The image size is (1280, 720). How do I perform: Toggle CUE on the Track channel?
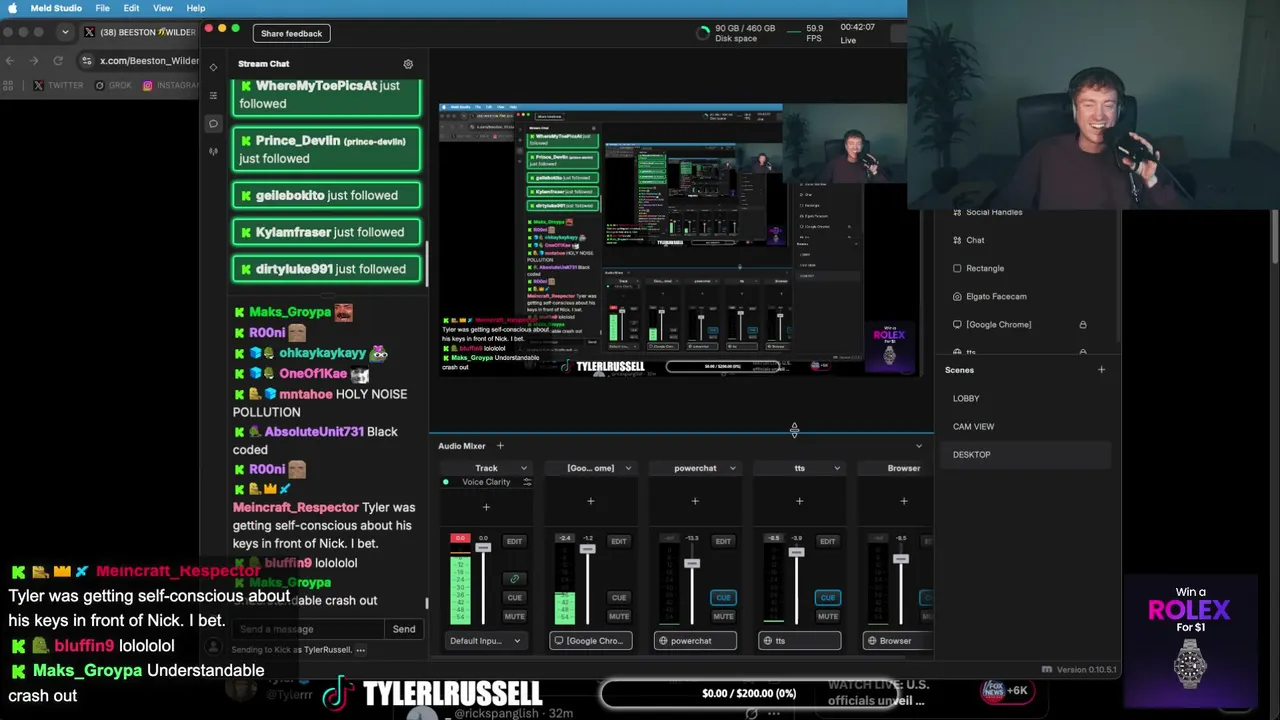(514, 598)
